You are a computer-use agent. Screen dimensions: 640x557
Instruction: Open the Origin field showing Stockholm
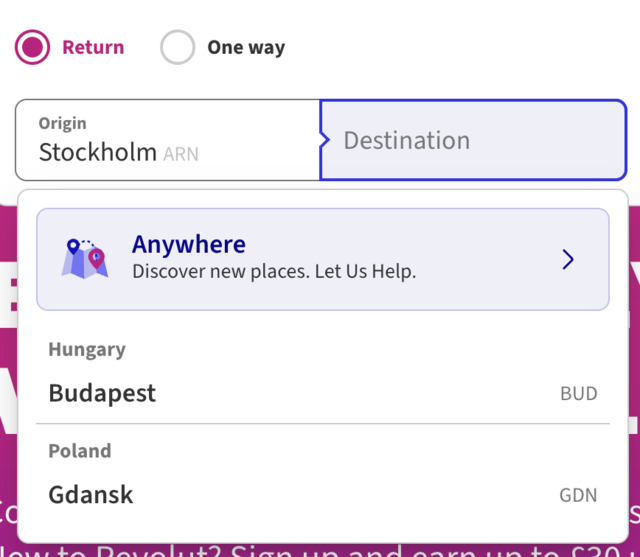click(x=168, y=140)
